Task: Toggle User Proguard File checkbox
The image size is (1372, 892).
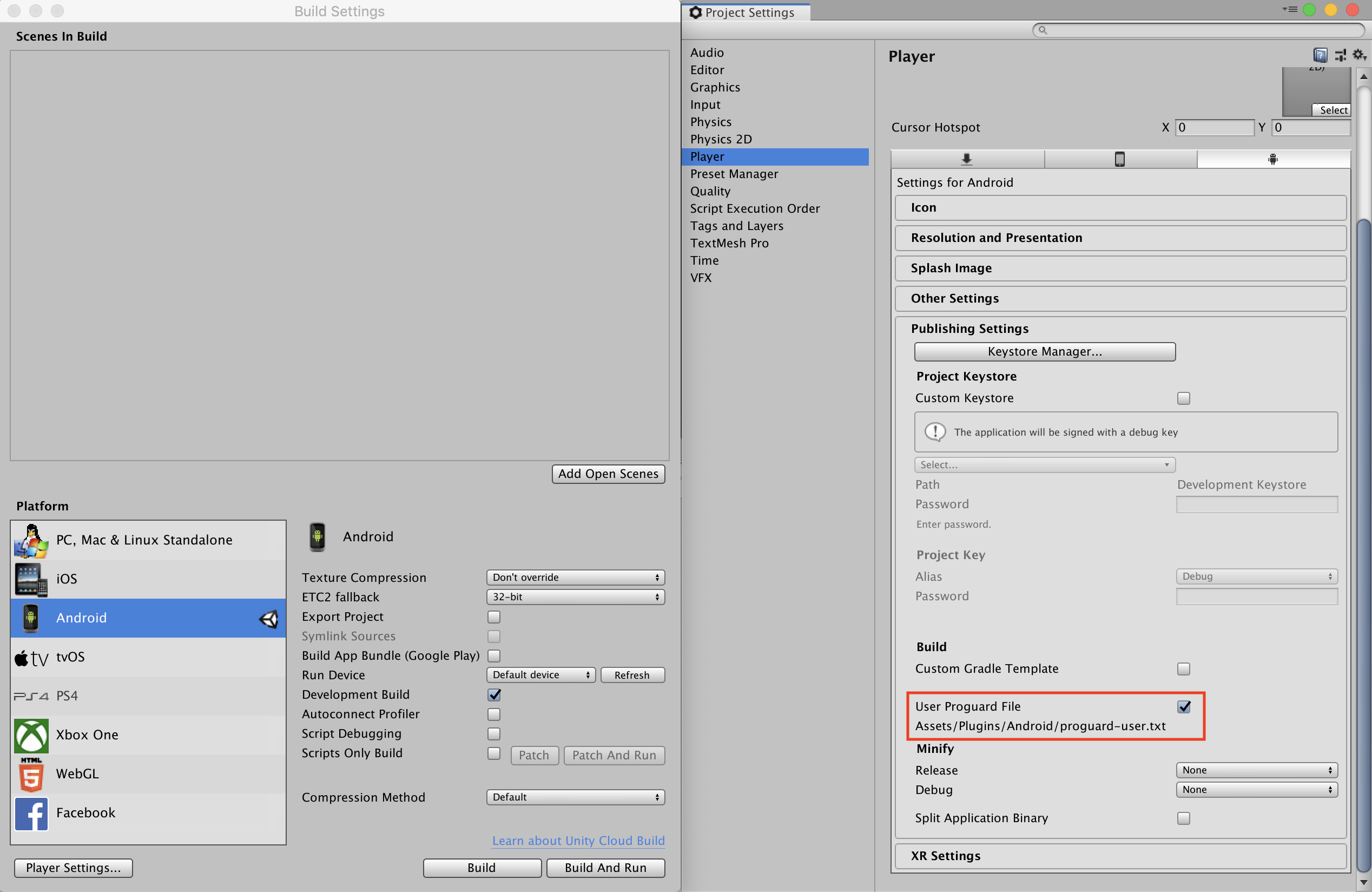Action: pos(1183,706)
